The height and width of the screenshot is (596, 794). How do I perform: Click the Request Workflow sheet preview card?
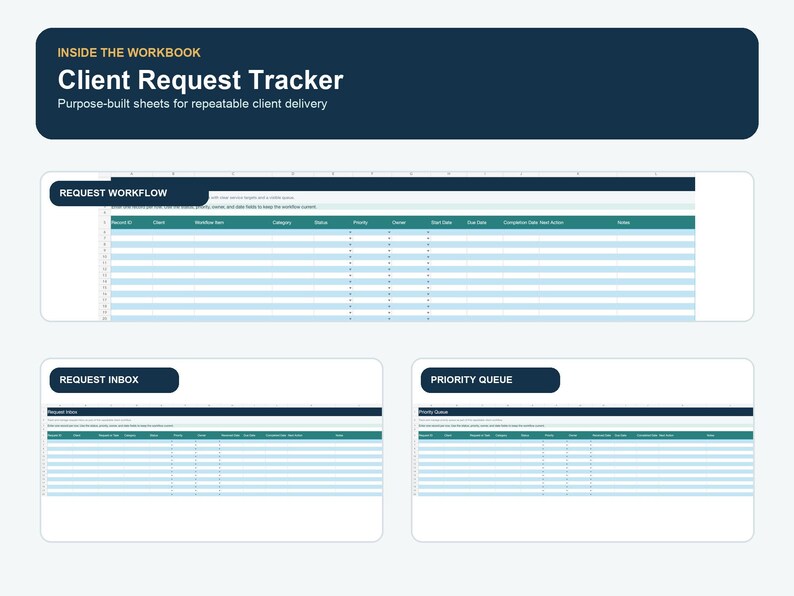pos(397,247)
